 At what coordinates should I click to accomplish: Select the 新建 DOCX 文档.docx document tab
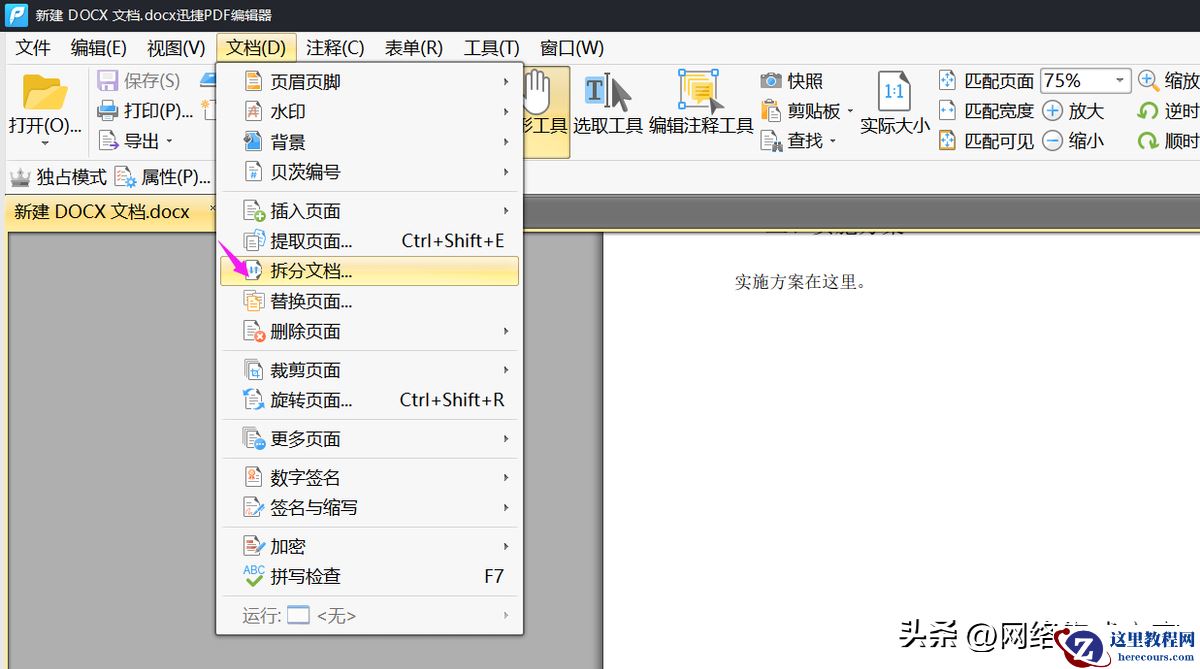[x=103, y=211]
